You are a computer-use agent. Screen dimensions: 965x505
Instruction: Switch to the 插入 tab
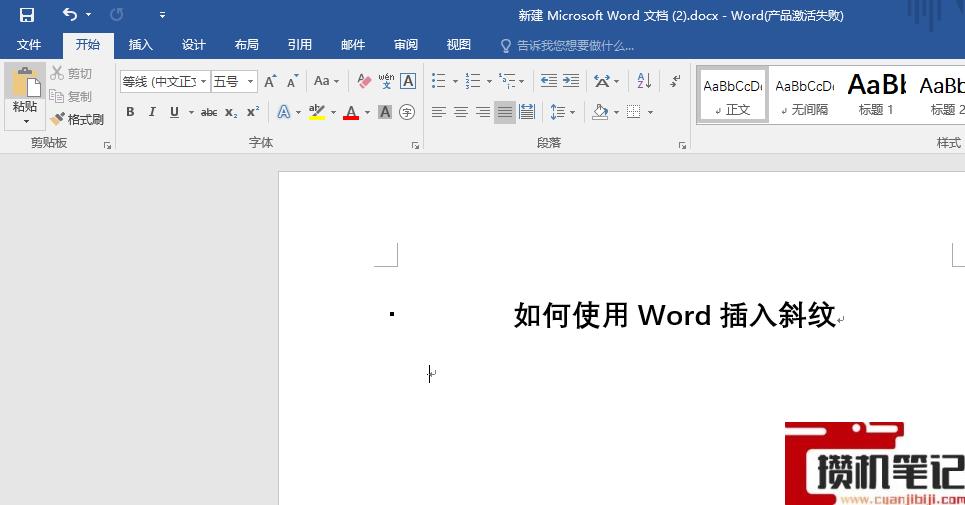pyautogui.click(x=140, y=45)
